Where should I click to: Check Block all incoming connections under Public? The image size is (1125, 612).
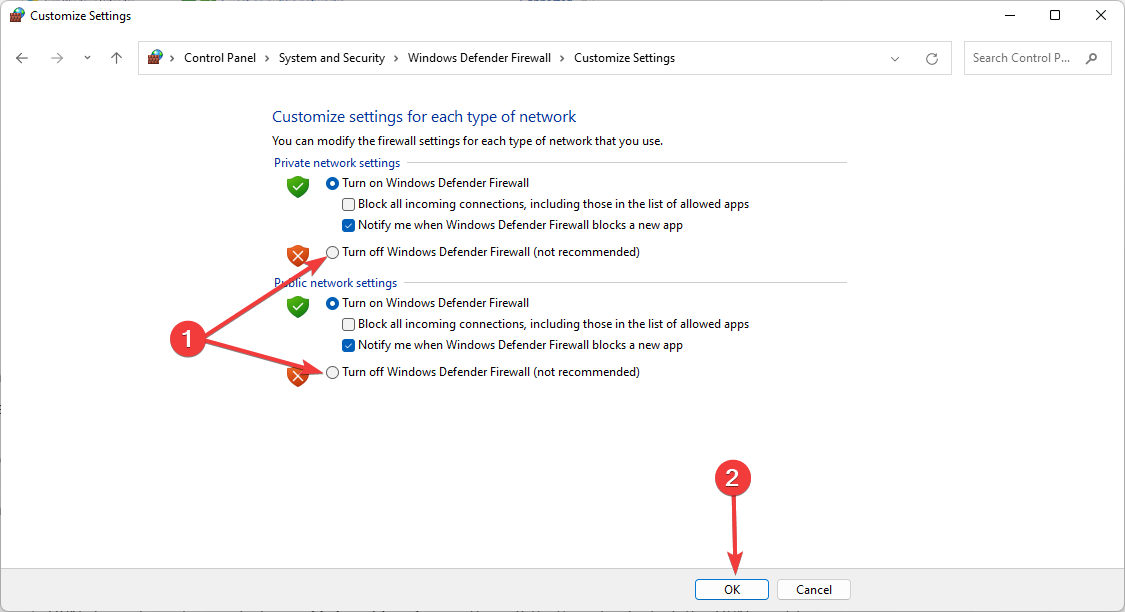348,324
